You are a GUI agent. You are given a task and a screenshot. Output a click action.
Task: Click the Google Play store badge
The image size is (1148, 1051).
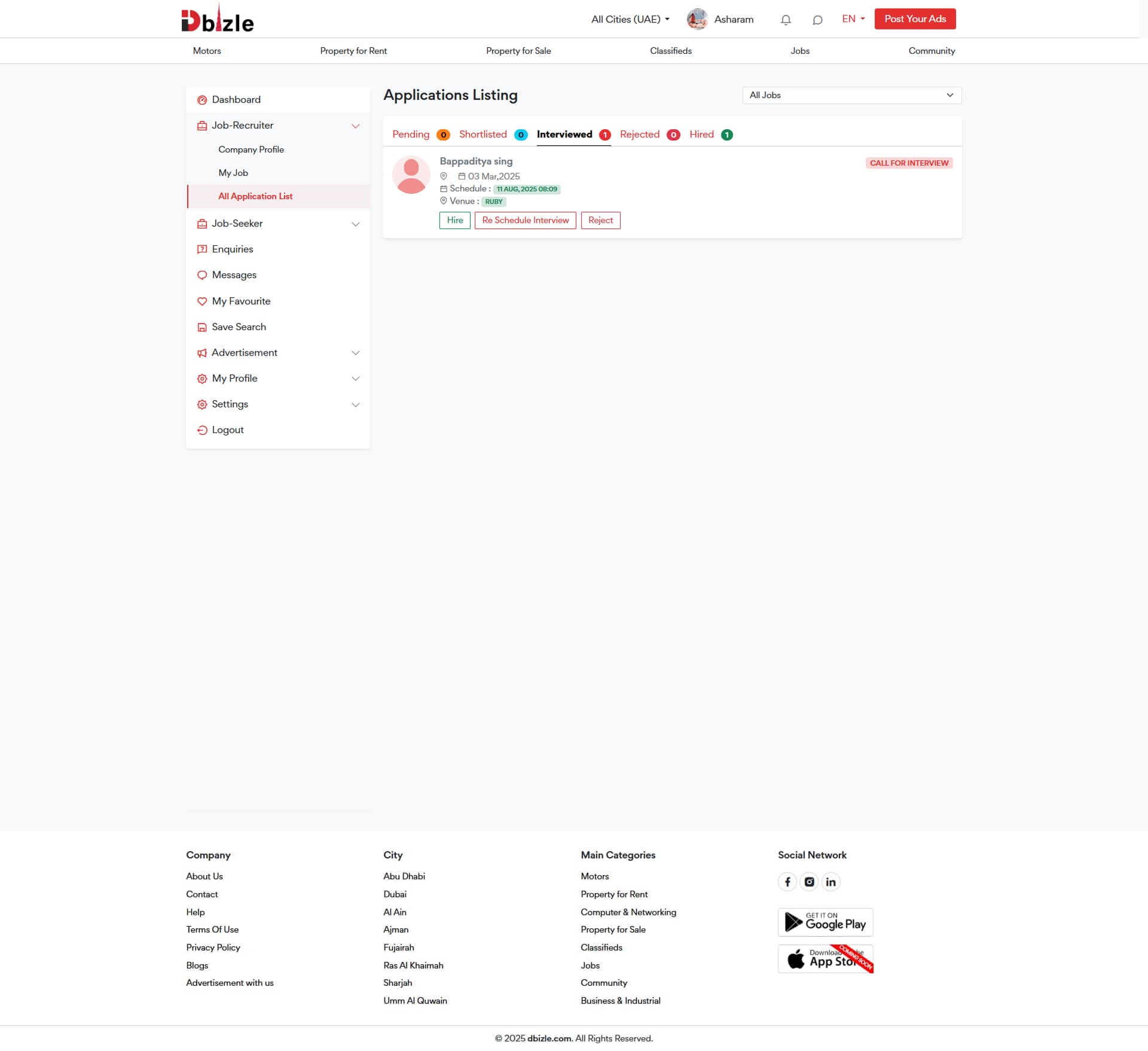pos(825,922)
